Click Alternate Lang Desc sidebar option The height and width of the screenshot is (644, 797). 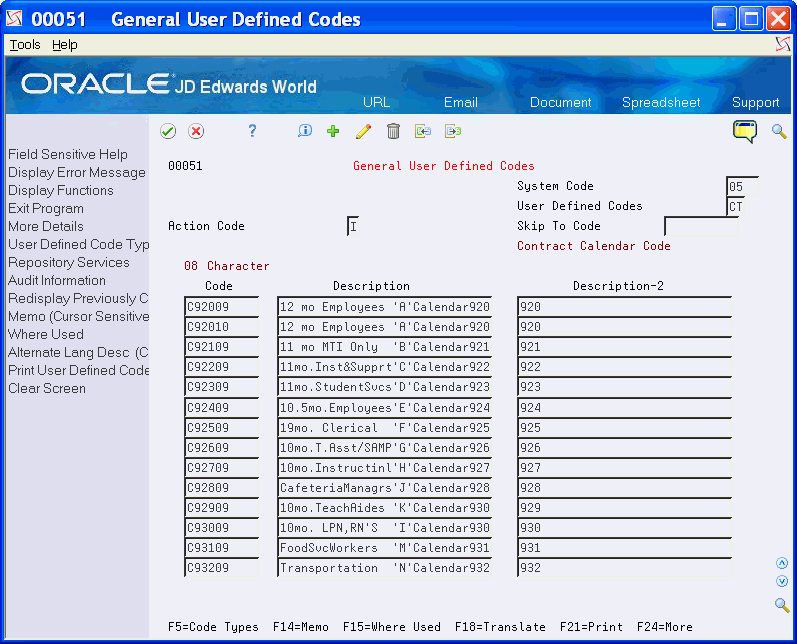click(78, 352)
